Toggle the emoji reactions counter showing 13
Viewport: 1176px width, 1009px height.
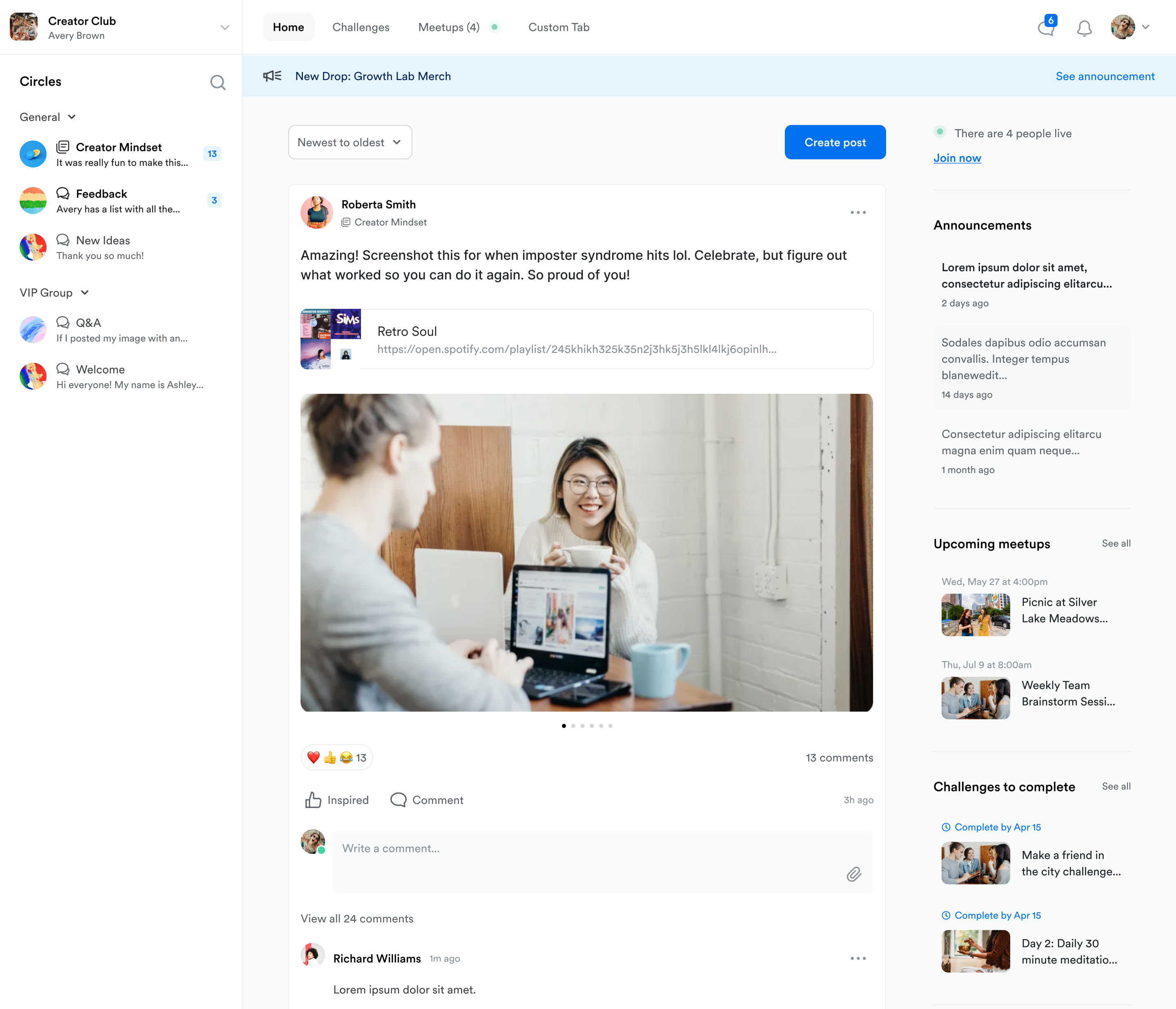[x=336, y=757]
